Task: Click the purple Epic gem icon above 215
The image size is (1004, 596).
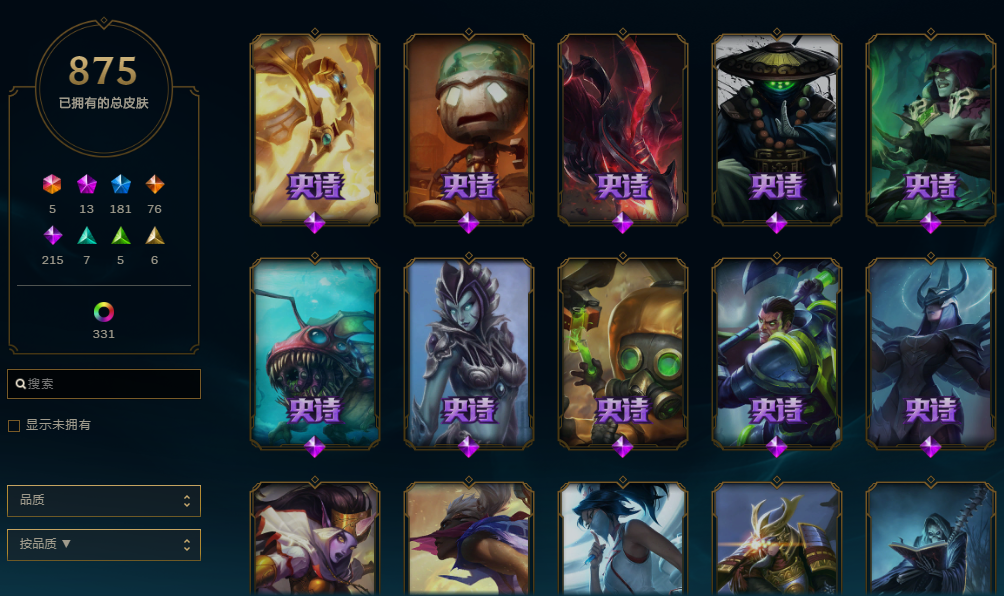Action: coord(53,236)
